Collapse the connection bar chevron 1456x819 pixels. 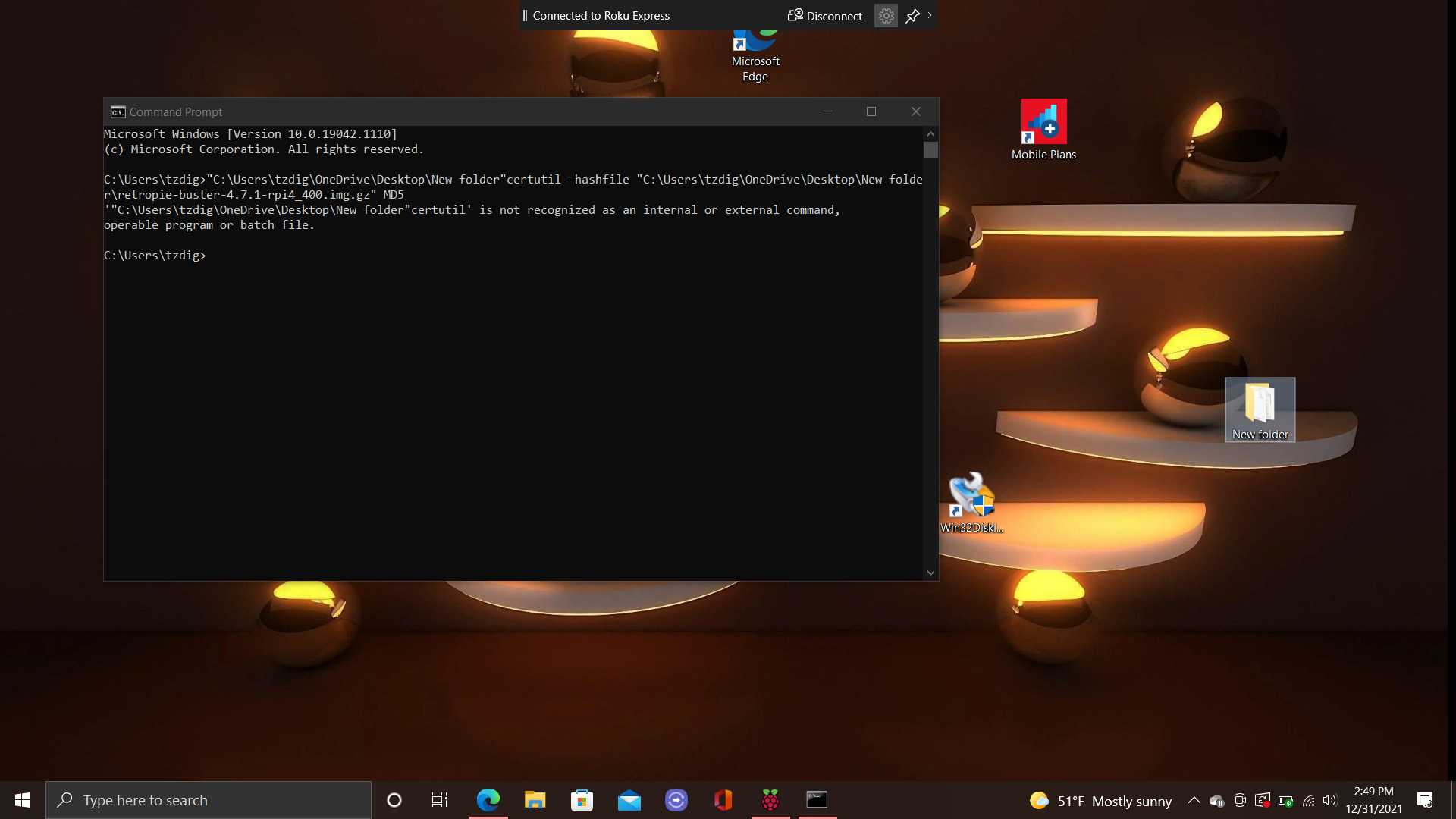930,15
